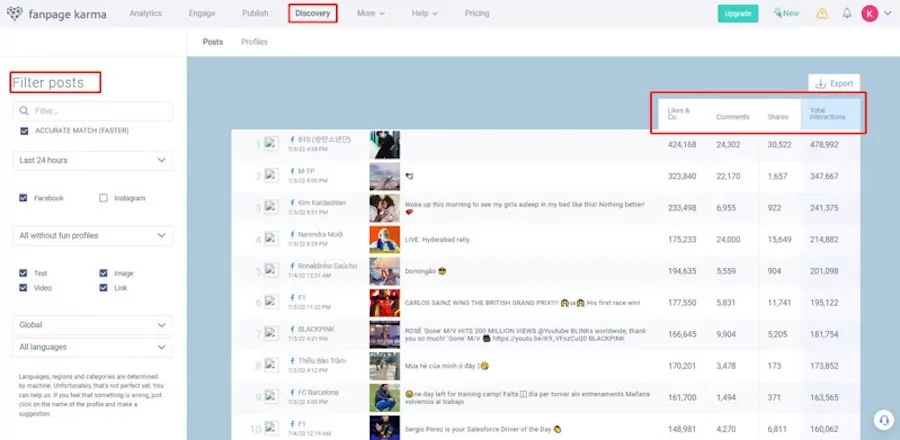The height and width of the screenshot is (440, 900).
Task: Click the search magnifier in Filter field
Action: click(x=24, y=111)
